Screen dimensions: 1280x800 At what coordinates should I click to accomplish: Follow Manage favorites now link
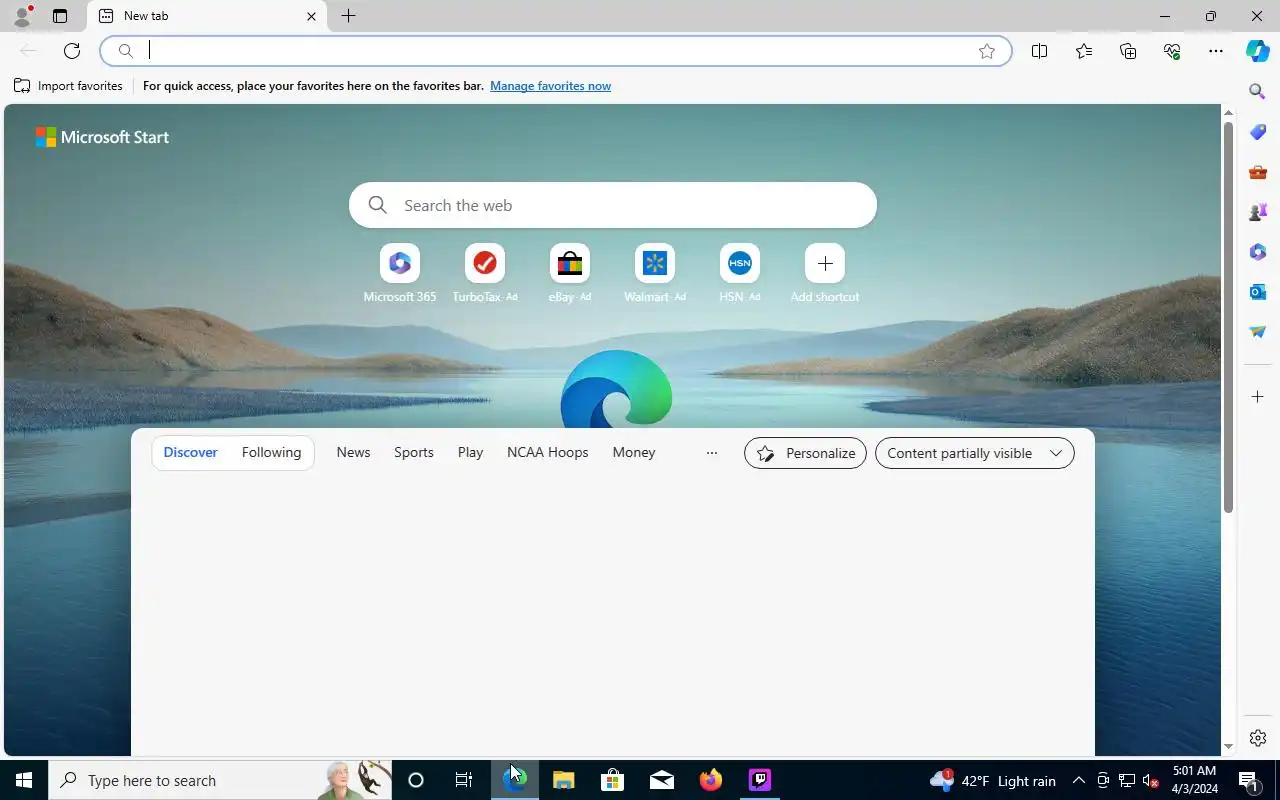pyautogui.click(x=550, y=86)
